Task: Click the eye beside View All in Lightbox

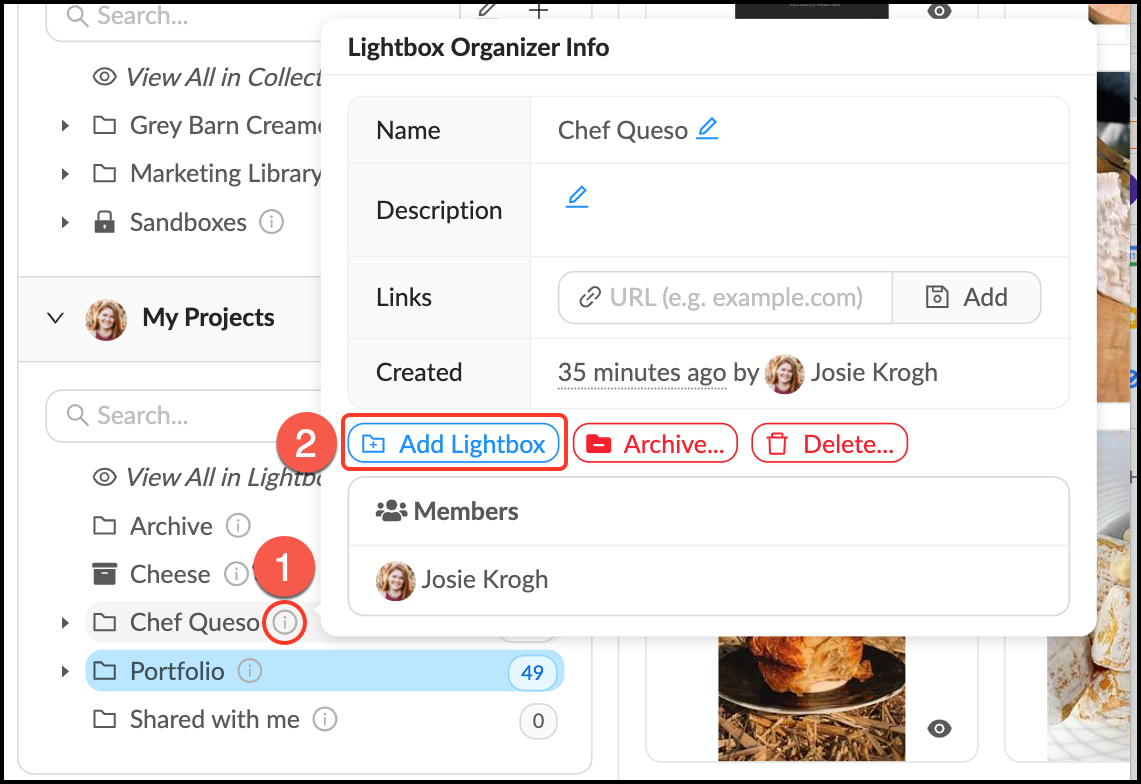Action: pos(104,477)
